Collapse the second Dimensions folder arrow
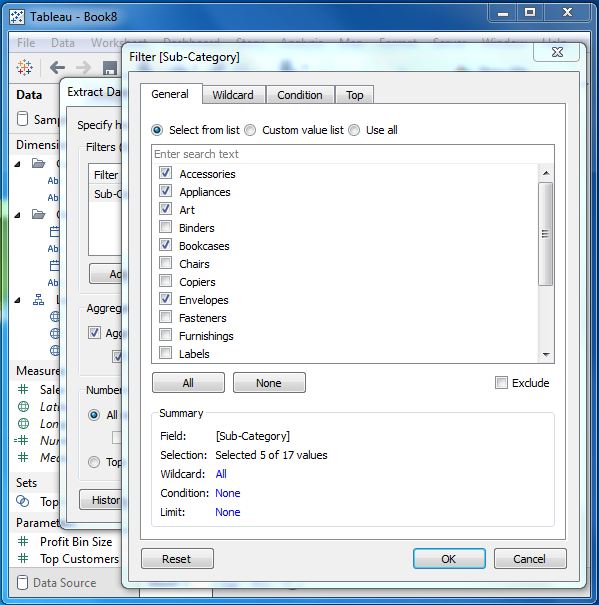 tap(17, 215)
